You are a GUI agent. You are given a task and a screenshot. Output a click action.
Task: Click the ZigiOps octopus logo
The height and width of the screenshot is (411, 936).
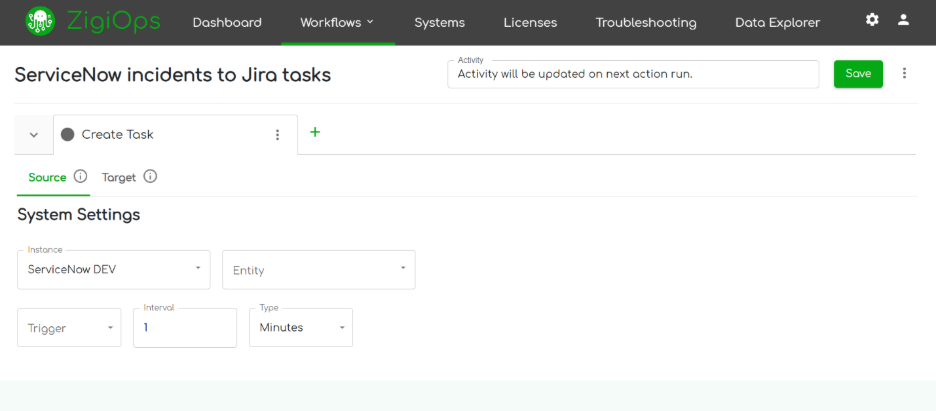pyautogui.click(x=40, y=21)
